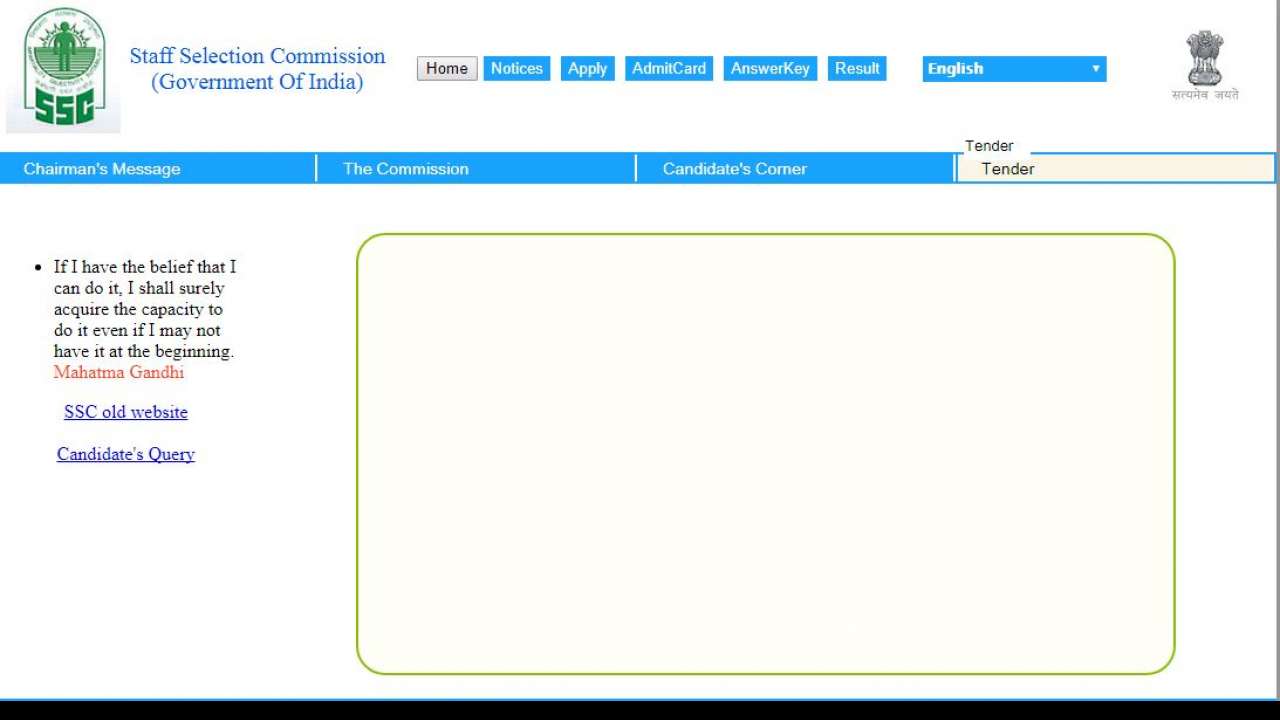
Task: Click the AdmitCard button
Action: click(x=668, y=68)
